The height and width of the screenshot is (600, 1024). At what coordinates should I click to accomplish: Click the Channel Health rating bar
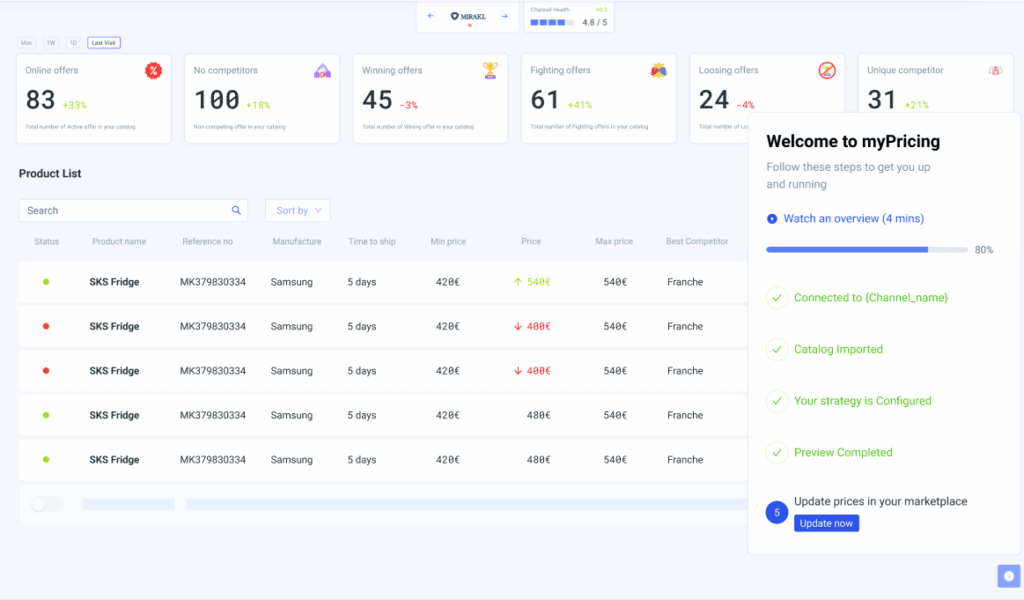(x=552, y=22)
